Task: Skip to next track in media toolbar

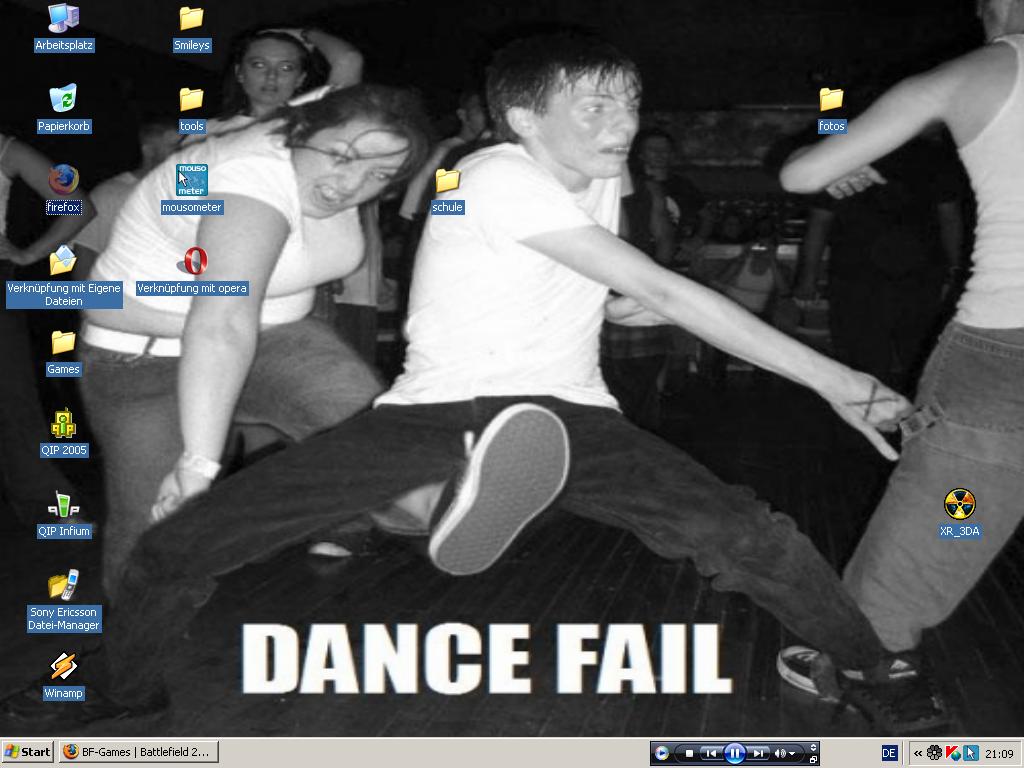Action: point(759,753)
